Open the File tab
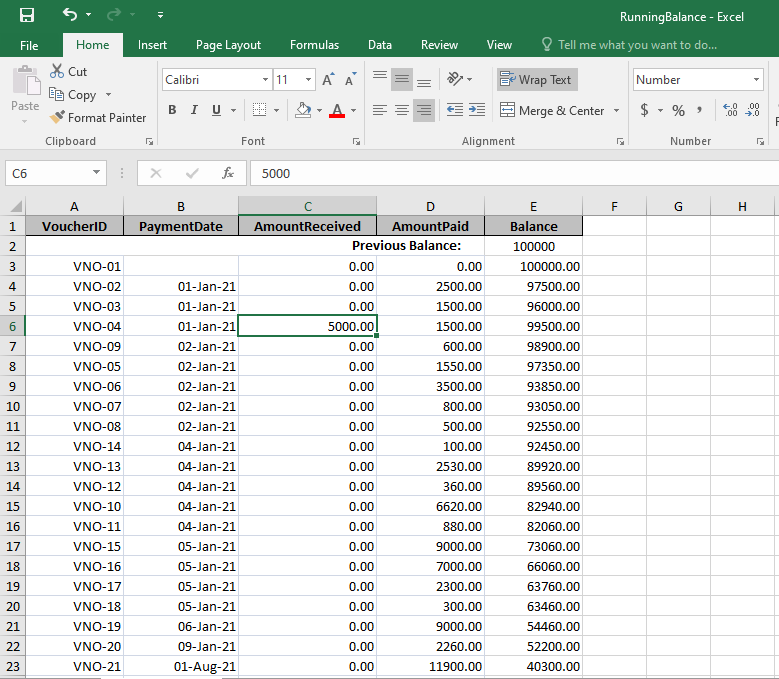This screenshot has width=779, height=679. pyautogui.click(x=29, y=45)
